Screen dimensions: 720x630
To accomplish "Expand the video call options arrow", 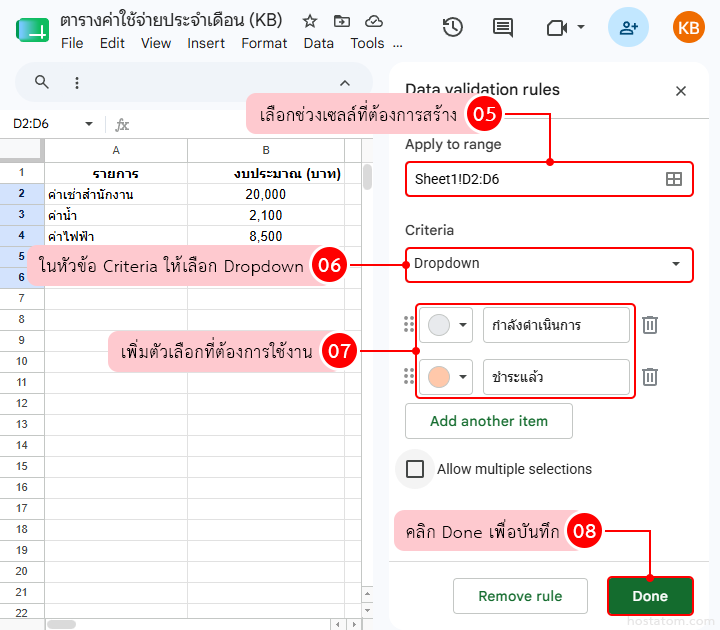I will click(581, 27).
